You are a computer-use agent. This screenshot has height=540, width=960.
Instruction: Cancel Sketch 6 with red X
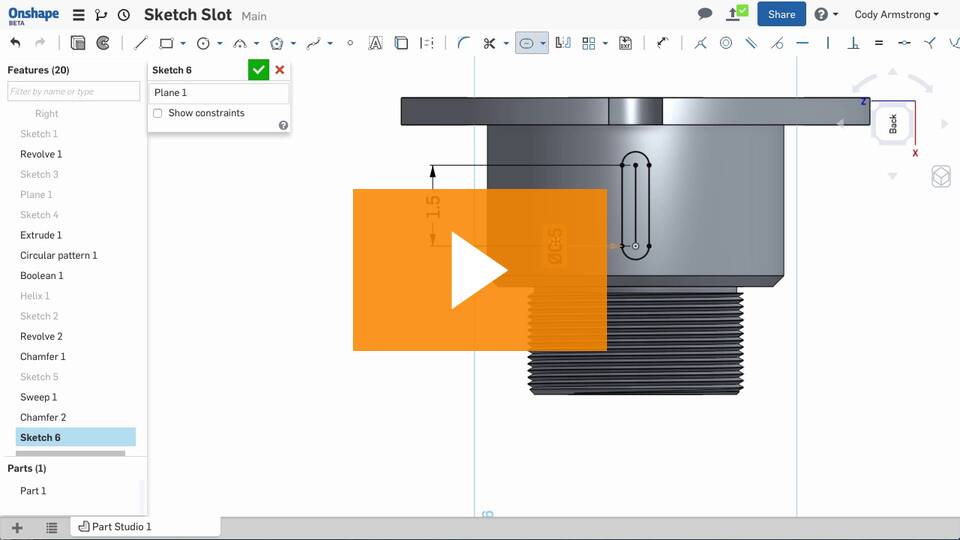[280, 70]
